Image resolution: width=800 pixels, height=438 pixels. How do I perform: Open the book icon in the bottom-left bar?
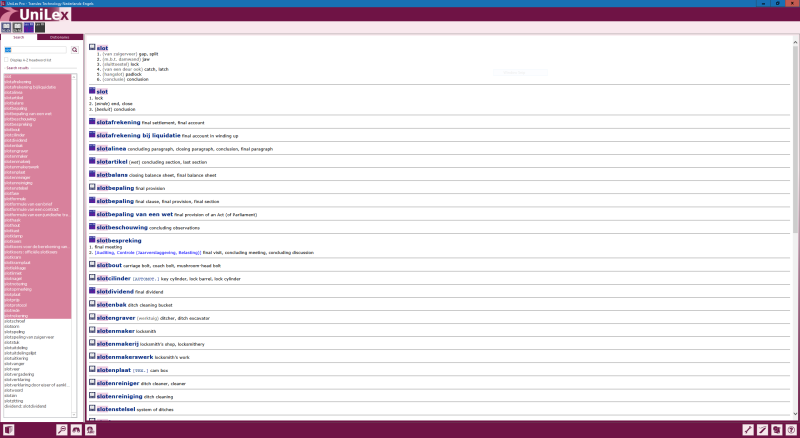pyautogui.click(x=8, y=430)
